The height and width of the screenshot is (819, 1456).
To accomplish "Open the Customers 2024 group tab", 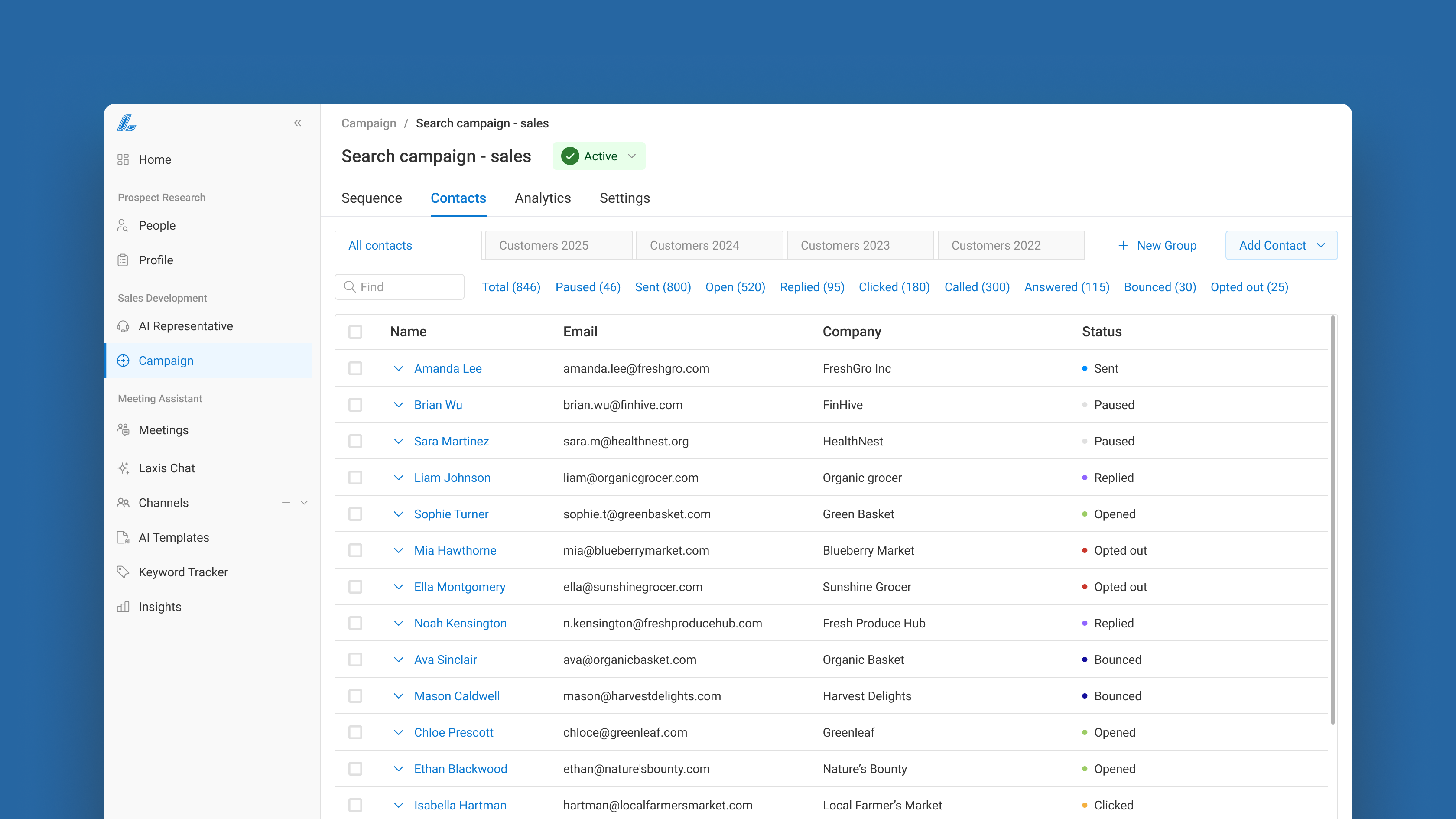I will click(709, 245).
